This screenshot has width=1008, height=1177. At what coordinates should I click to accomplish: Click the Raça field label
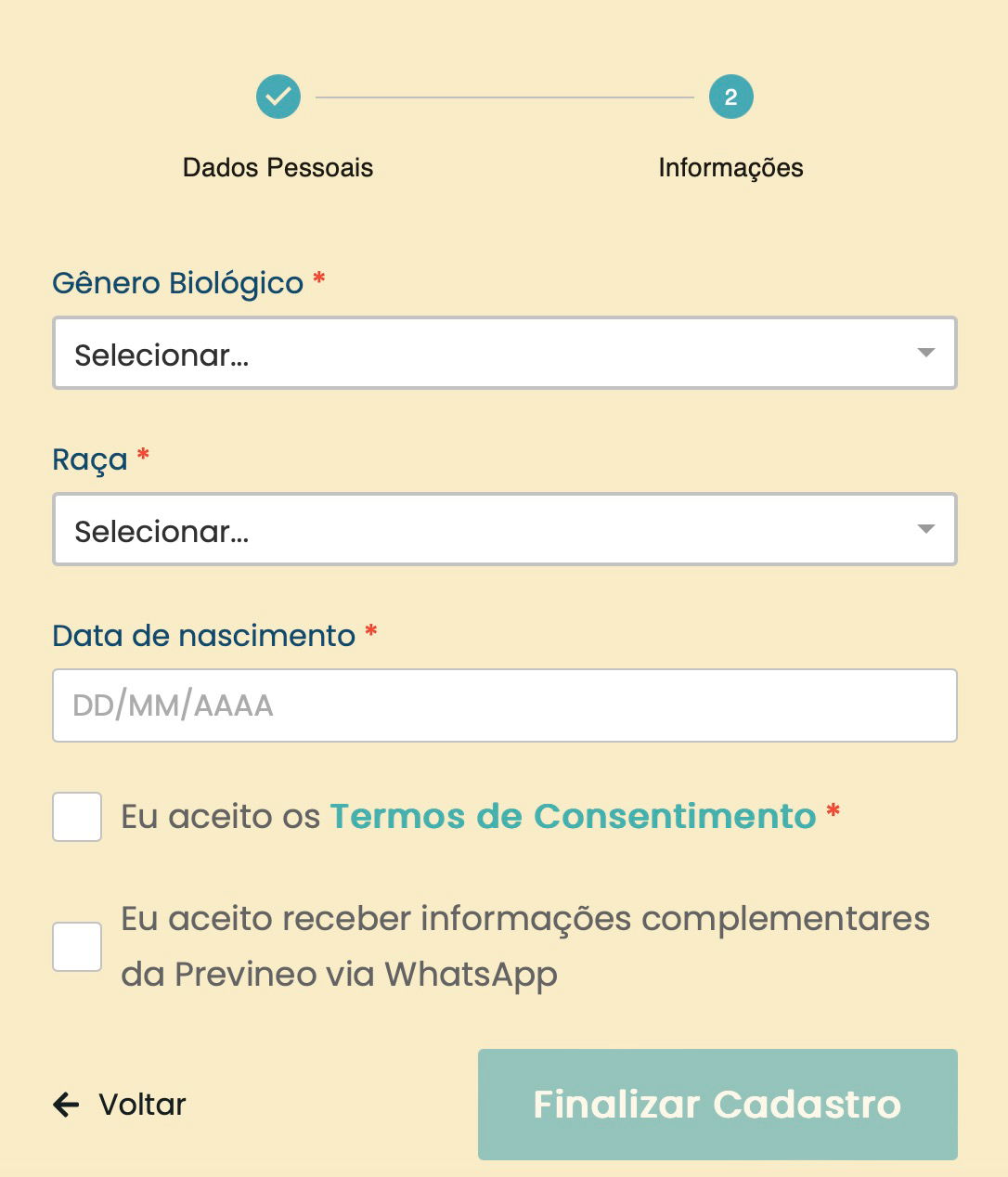[89, 459]
